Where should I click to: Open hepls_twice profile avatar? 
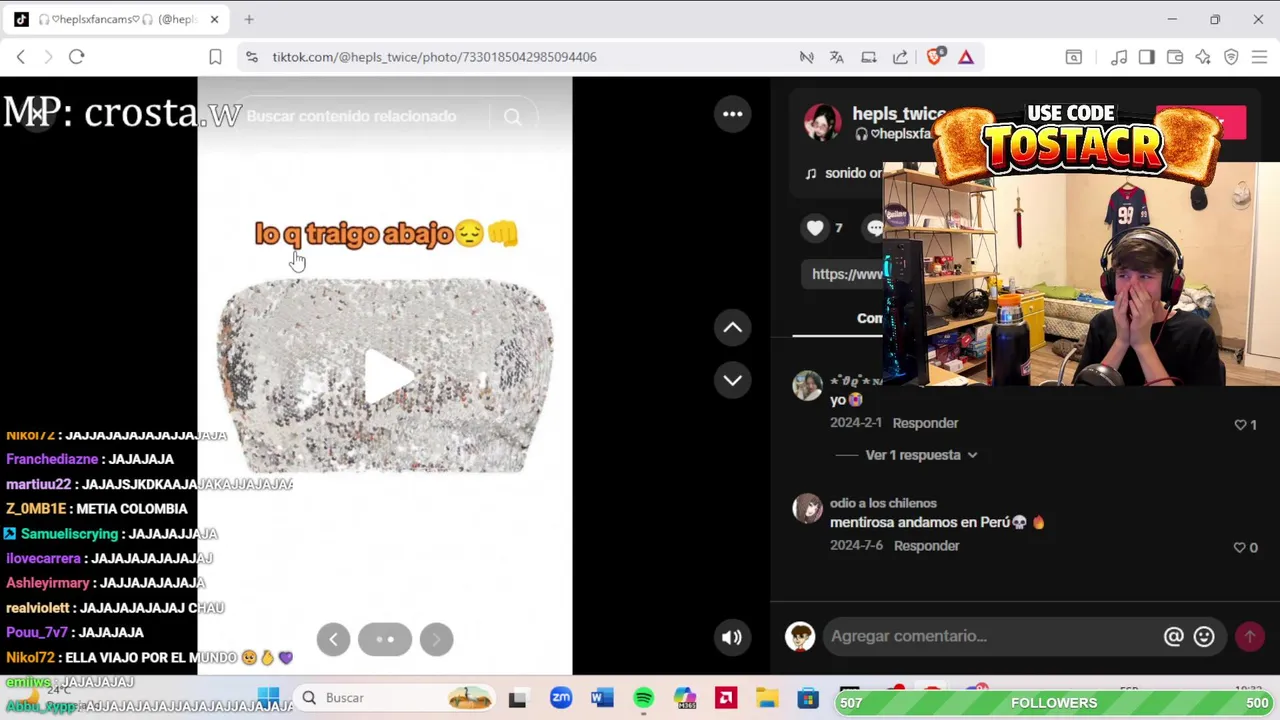[823, 122]
